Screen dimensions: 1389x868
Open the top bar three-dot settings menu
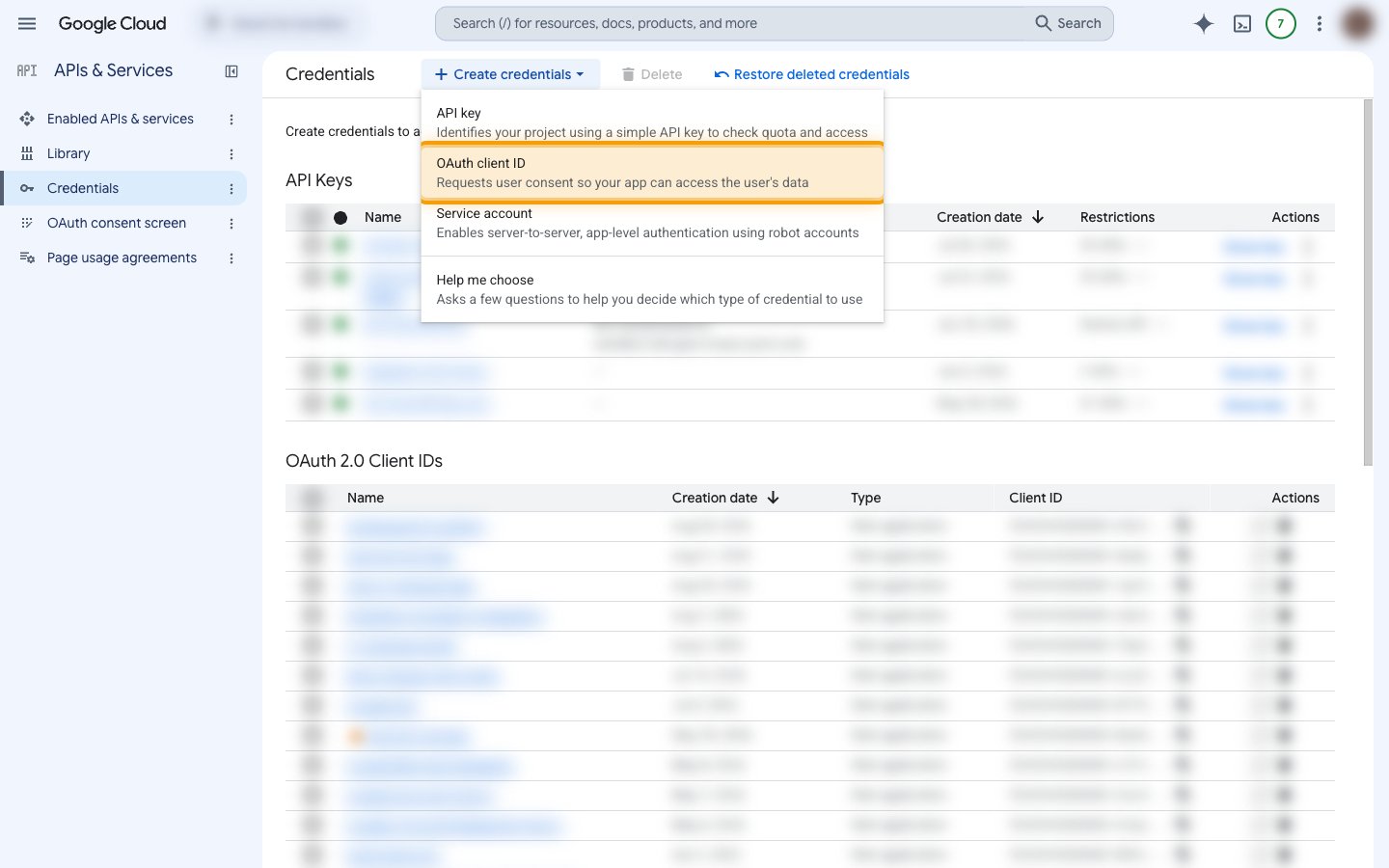click(x=1320, y=23)
